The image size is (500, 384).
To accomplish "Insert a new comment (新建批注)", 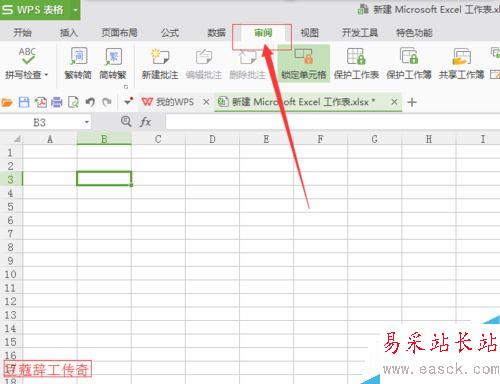I will (x=160, y=63).
